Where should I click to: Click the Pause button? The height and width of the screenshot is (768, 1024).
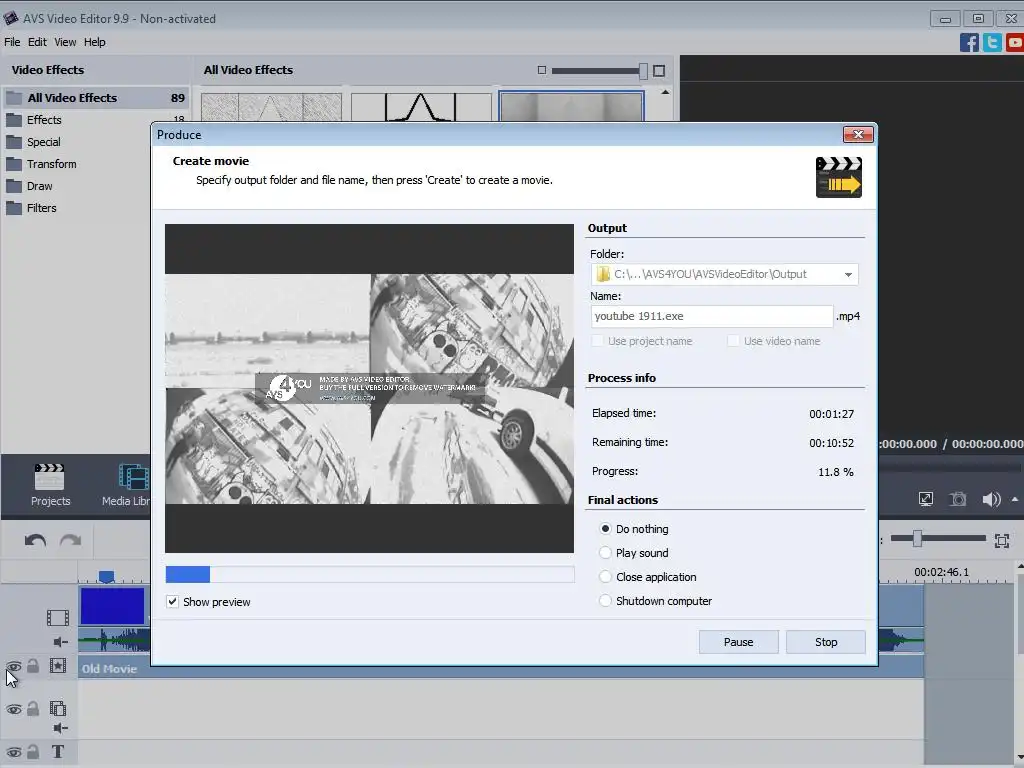coord(739,642)
